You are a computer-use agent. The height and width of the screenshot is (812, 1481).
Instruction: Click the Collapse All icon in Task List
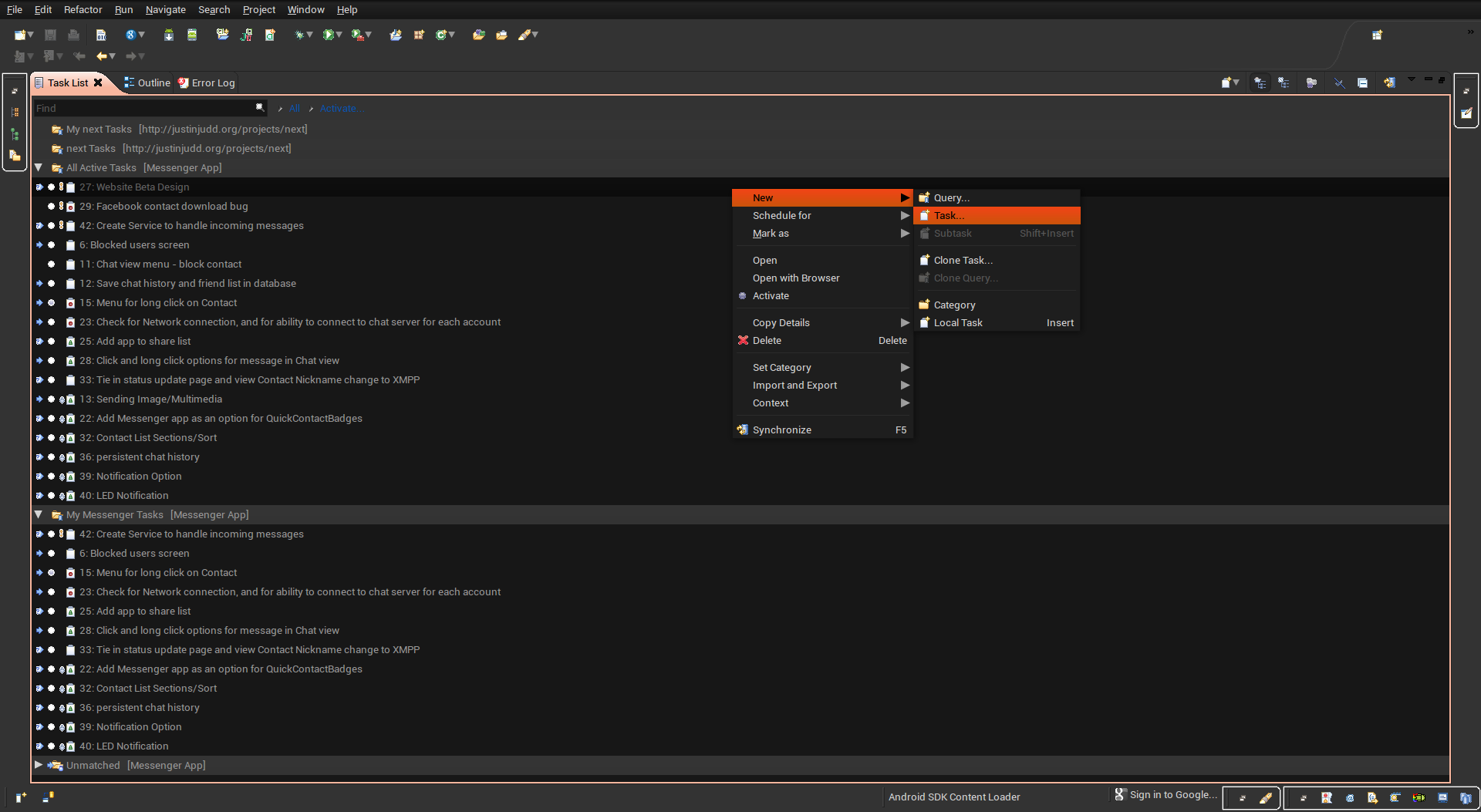coord(1362,83)
